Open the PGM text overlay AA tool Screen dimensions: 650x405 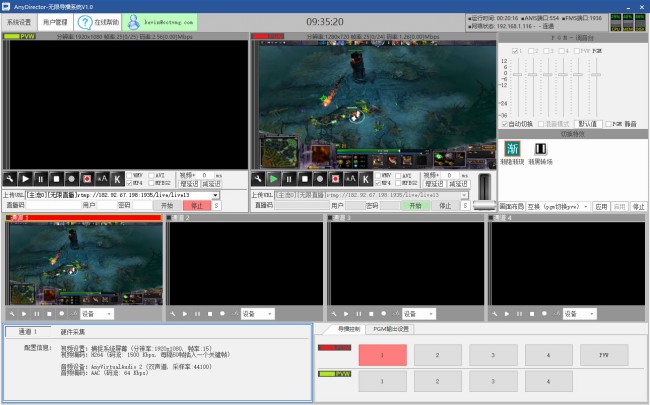[x=350, y=179]
